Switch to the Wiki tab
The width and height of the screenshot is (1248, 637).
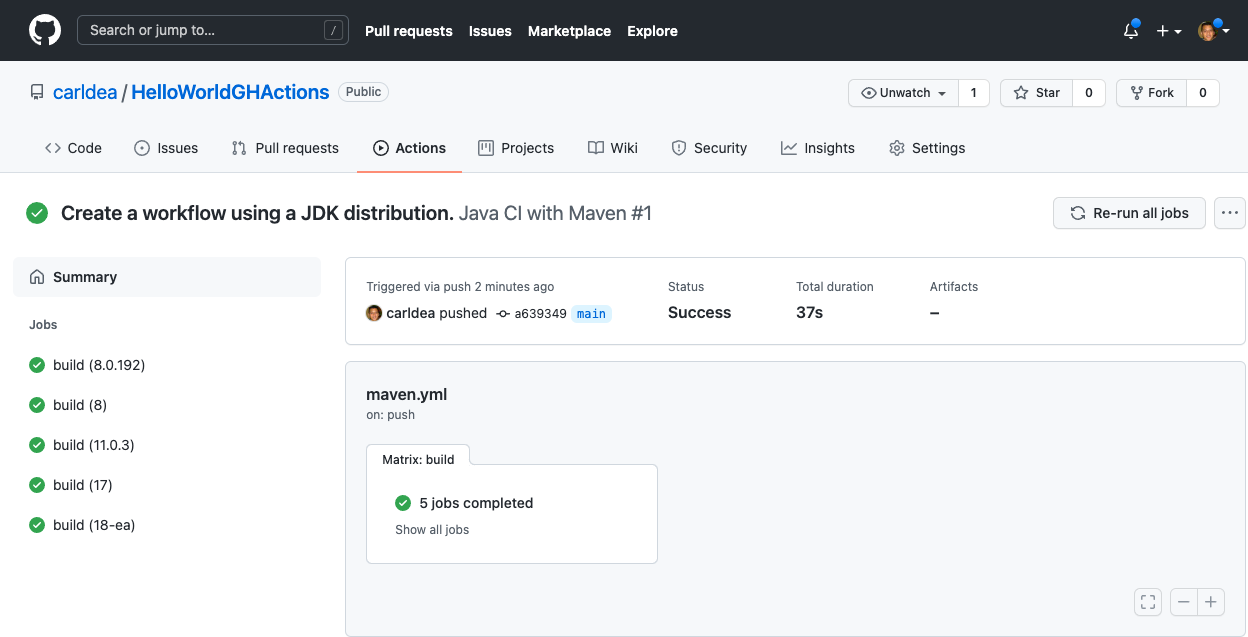coord(613,148)
